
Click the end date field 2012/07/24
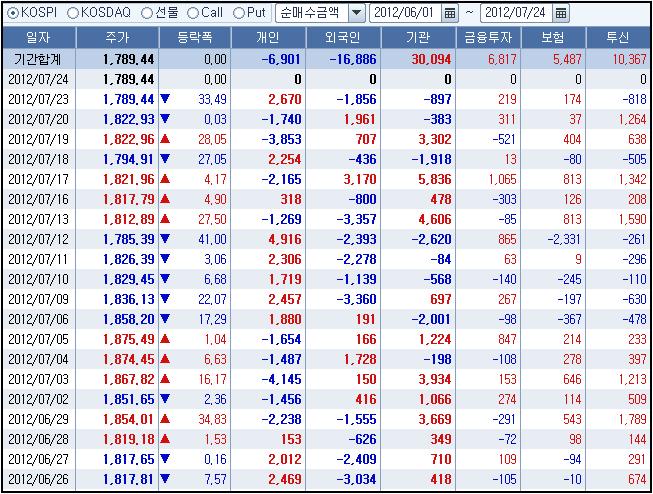(x=516, y=13)
